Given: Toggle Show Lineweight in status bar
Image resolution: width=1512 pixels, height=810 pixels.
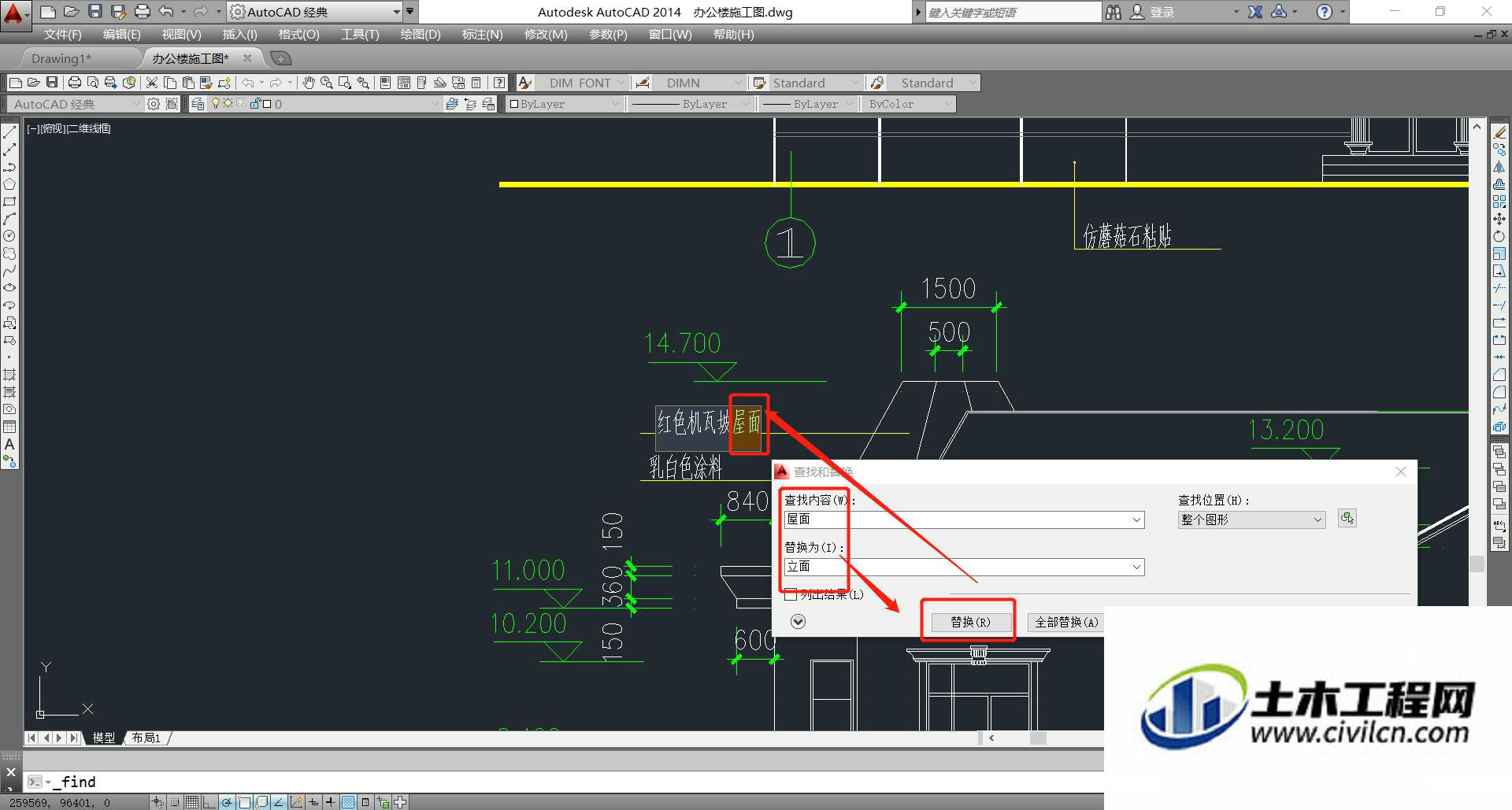Looking at the screenshot, I should [331, 802].
